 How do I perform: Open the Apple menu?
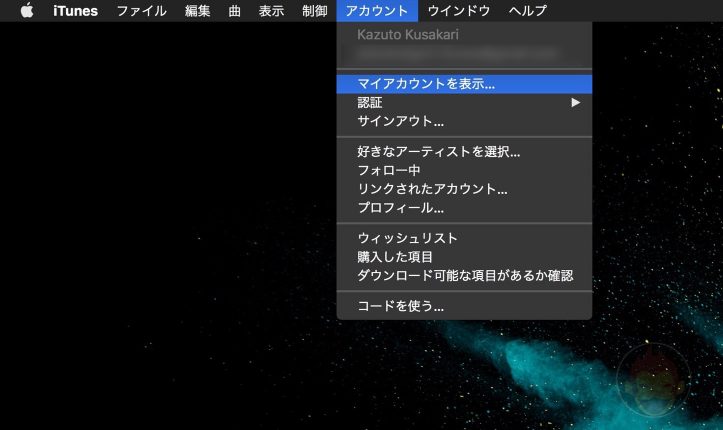click(x=27, y=10)
